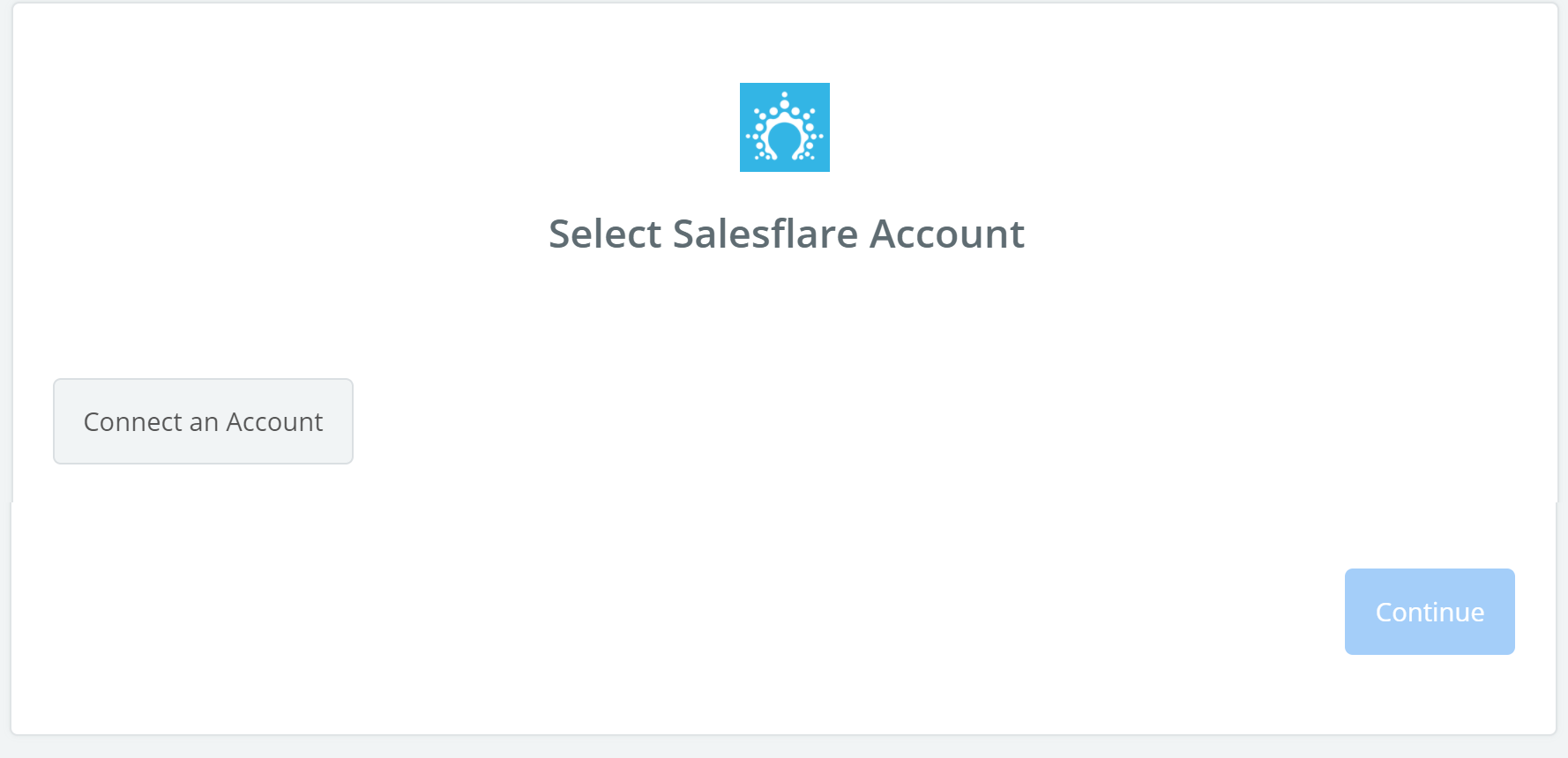1568x758 pixels.
Task: Click the "Select" word in the title
Action: (605, 234)
